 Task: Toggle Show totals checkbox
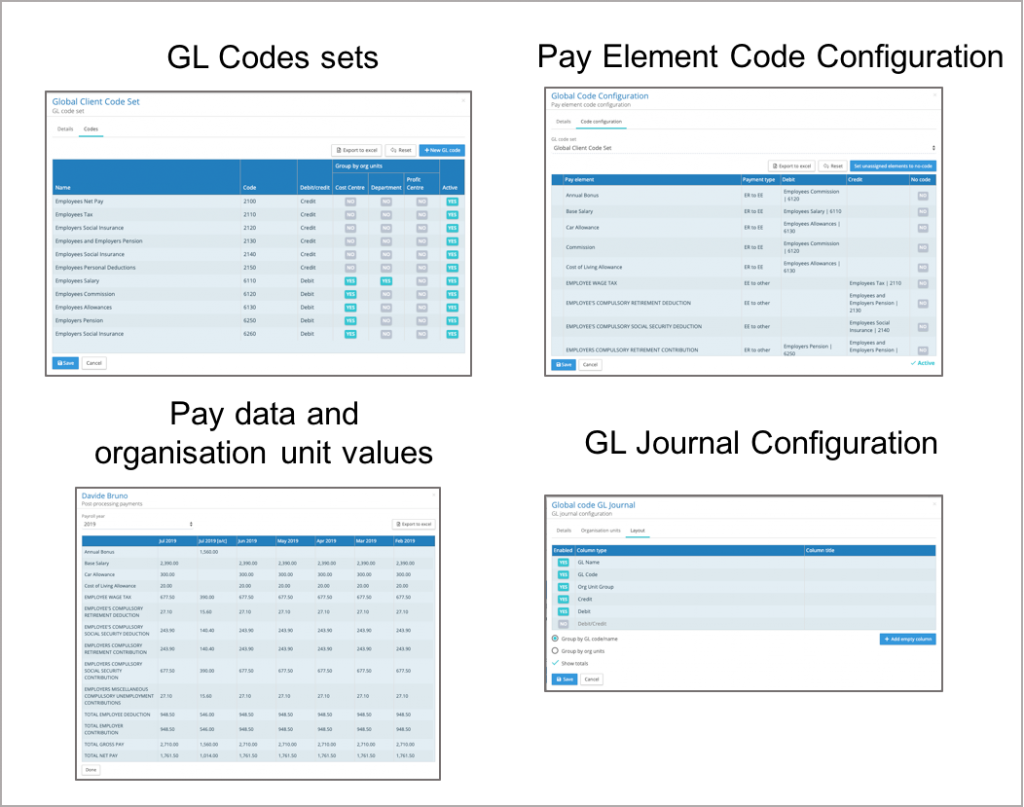pyautogui.click(x=556, y=663)
